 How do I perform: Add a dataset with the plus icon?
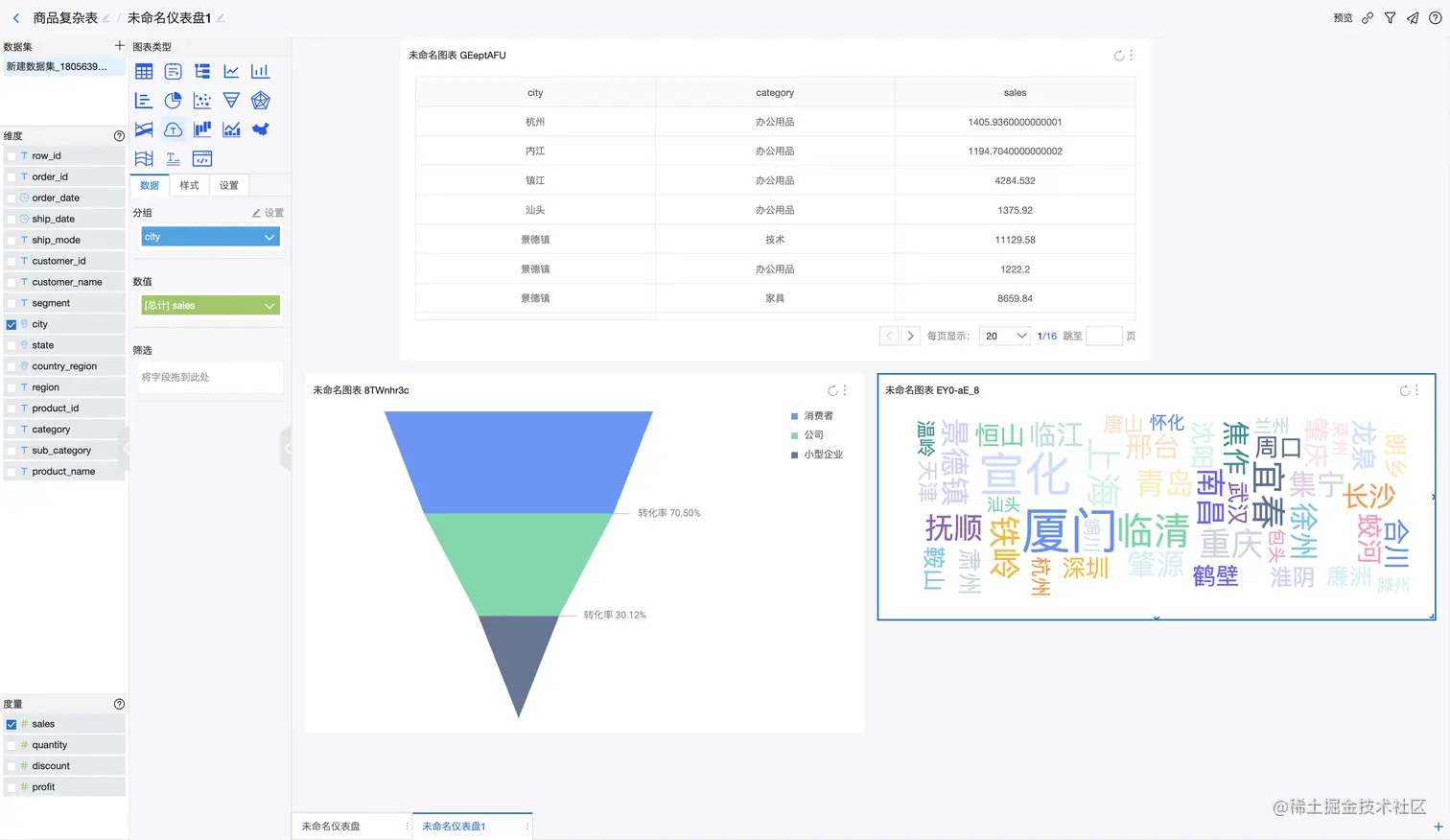point(120,45)
